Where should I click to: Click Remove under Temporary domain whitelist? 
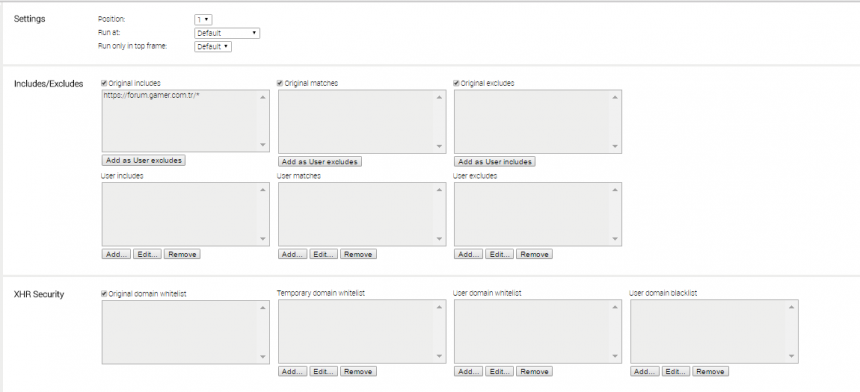click(358, 372)
